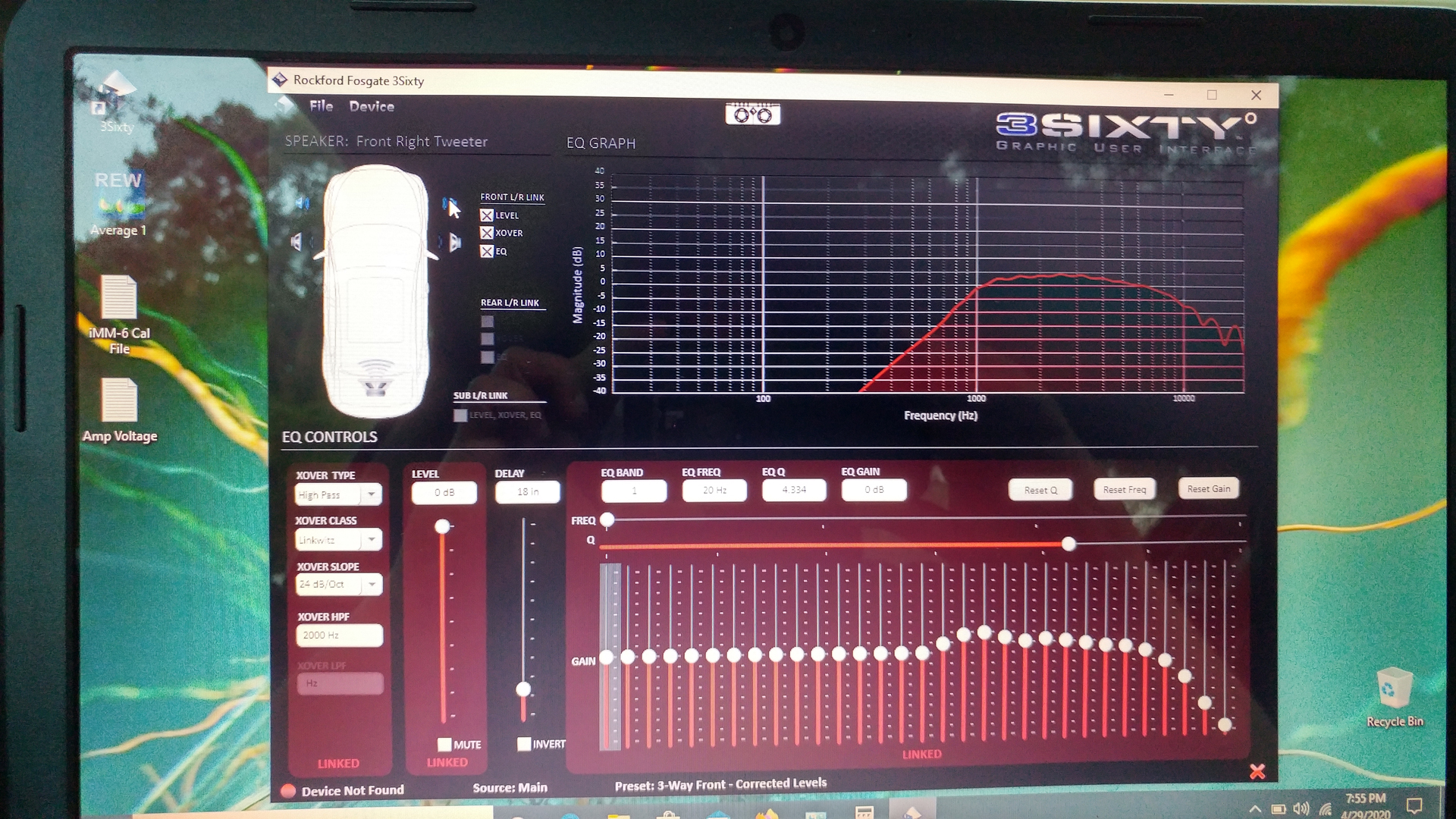Open the notification center icon
Screen dimensions: 1456x819
(x=1414, y=805)
